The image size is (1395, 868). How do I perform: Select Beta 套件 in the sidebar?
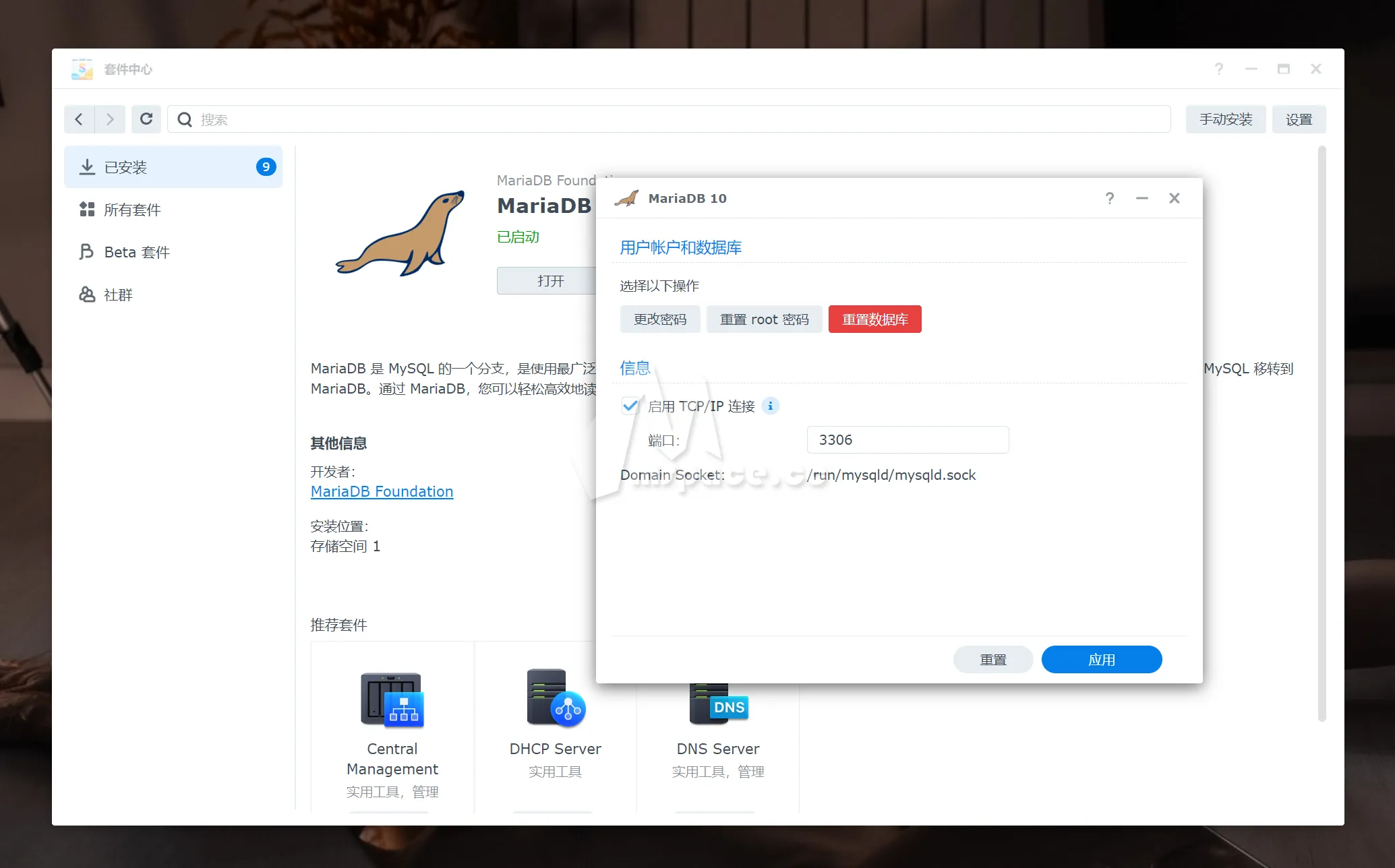pyautogui.click(x=173, y=252)
